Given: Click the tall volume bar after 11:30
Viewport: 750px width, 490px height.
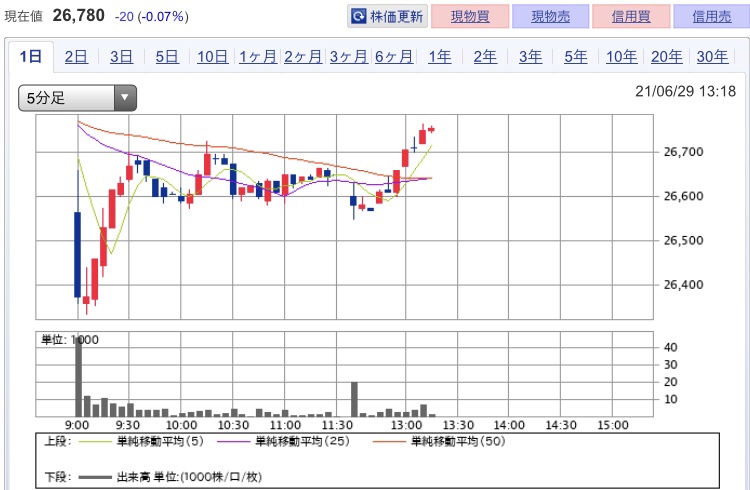Looking at the screenshot, I should (354, 399).
